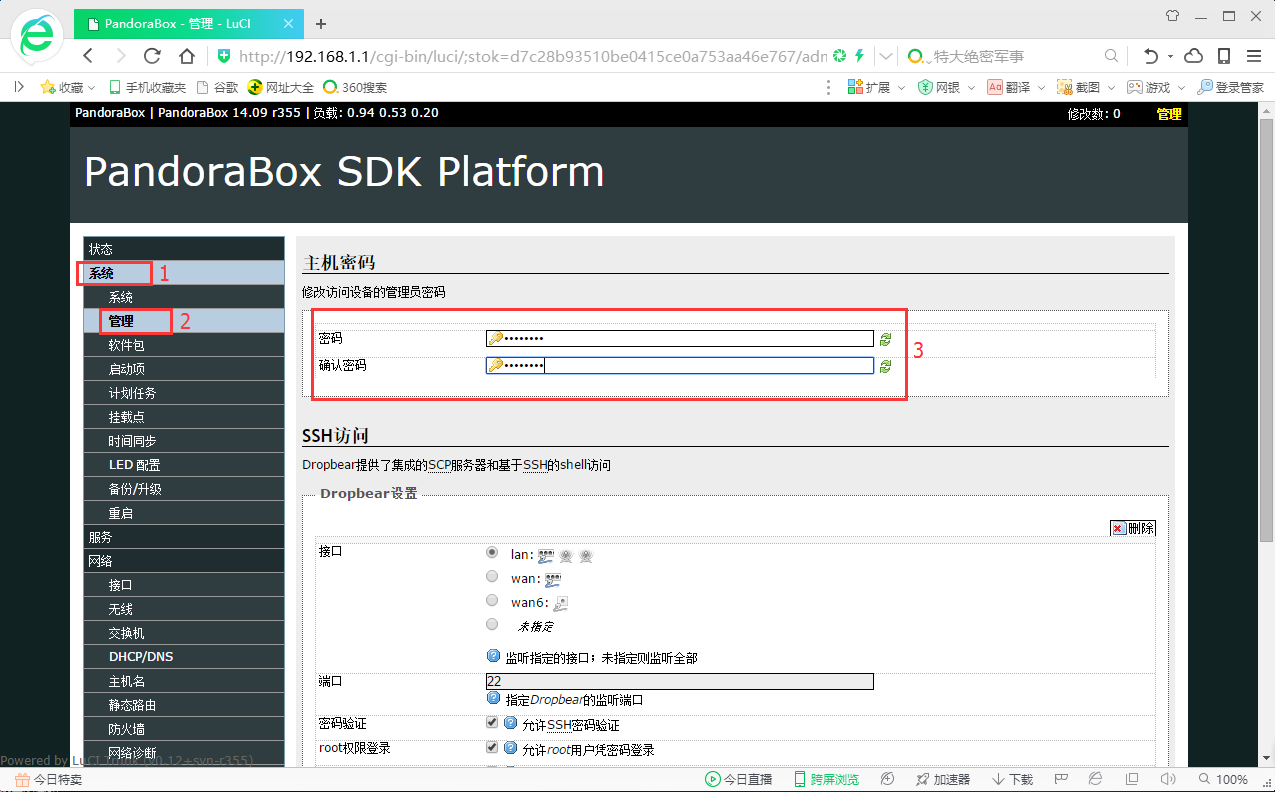Image resolution: width=1275 pixels, height=792 pixels.
Task: Click the 修改数: 0 indicator
Action: click(1094, 114)
